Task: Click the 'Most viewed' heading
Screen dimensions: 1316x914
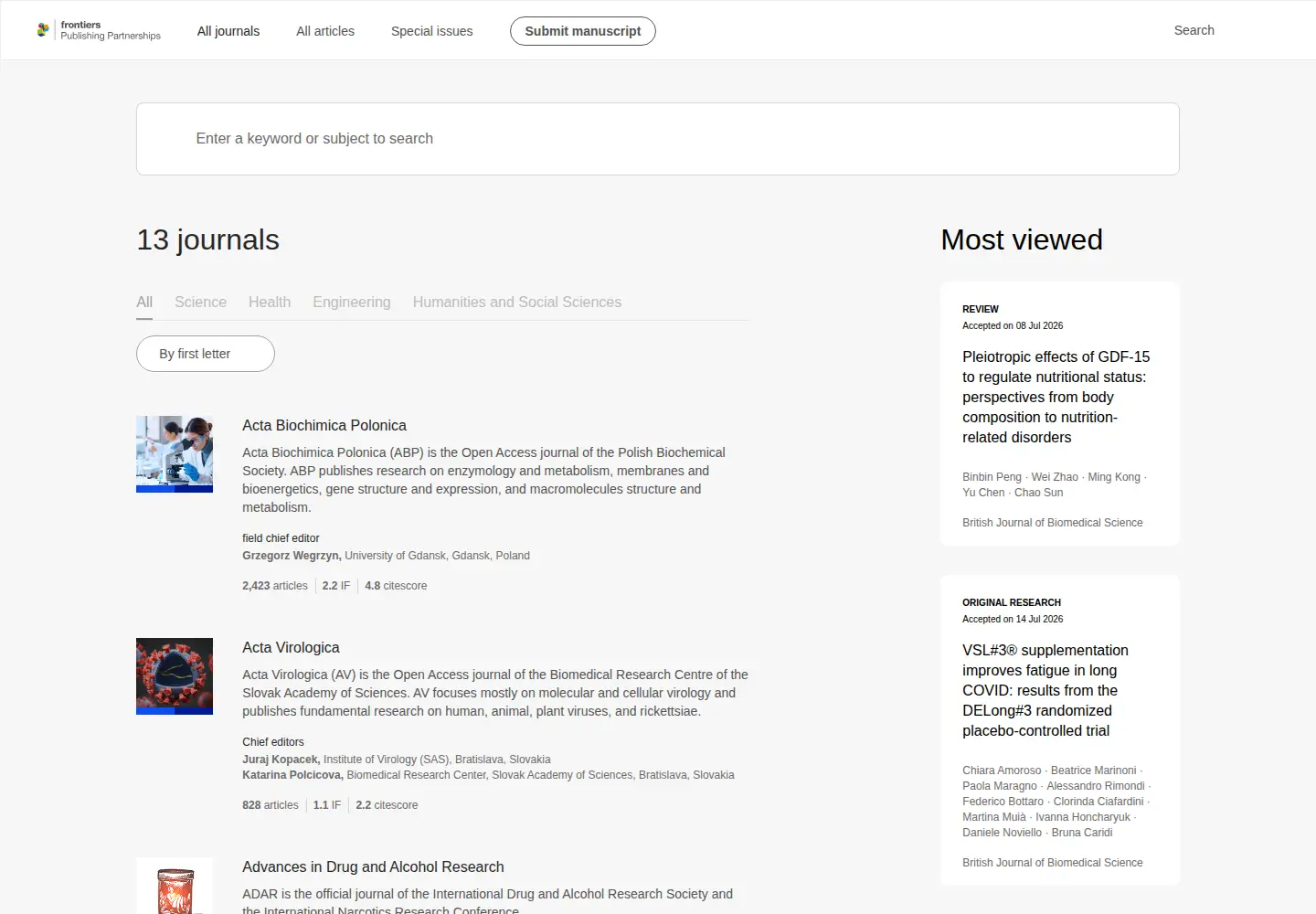Action: click(x=1022, y=239)
